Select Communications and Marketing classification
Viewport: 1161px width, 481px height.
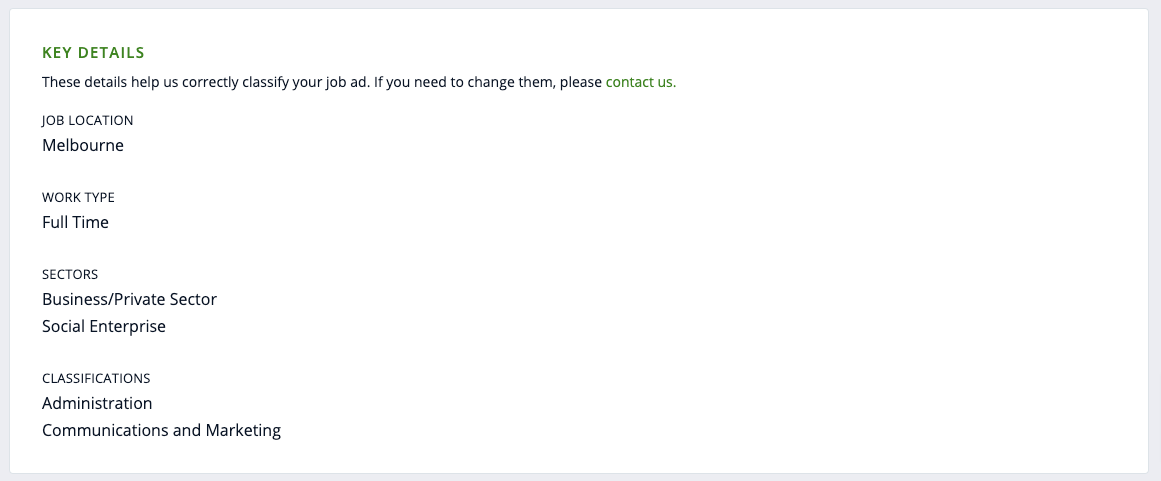click(x=161, y=430)
